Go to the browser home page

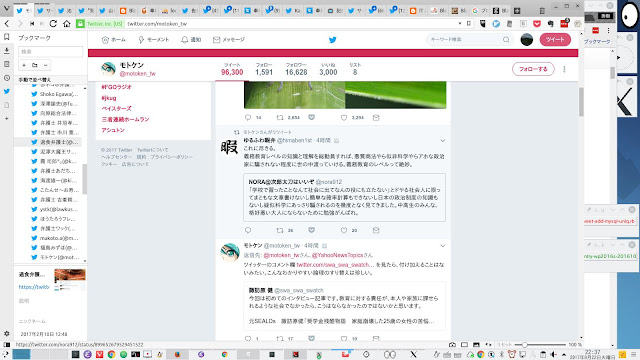tap(67, 24)
